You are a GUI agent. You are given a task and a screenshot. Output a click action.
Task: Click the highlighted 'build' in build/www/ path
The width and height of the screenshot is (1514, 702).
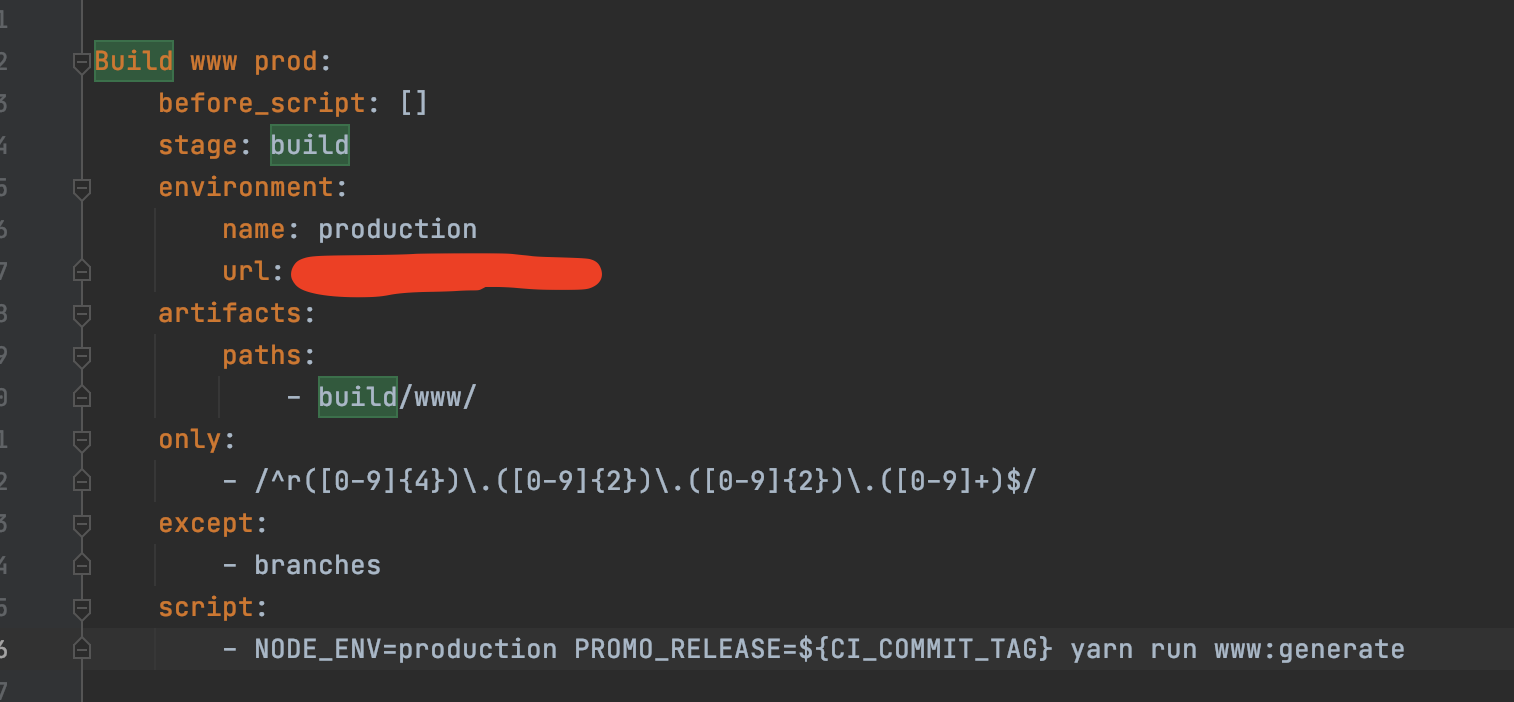[358, 397]
